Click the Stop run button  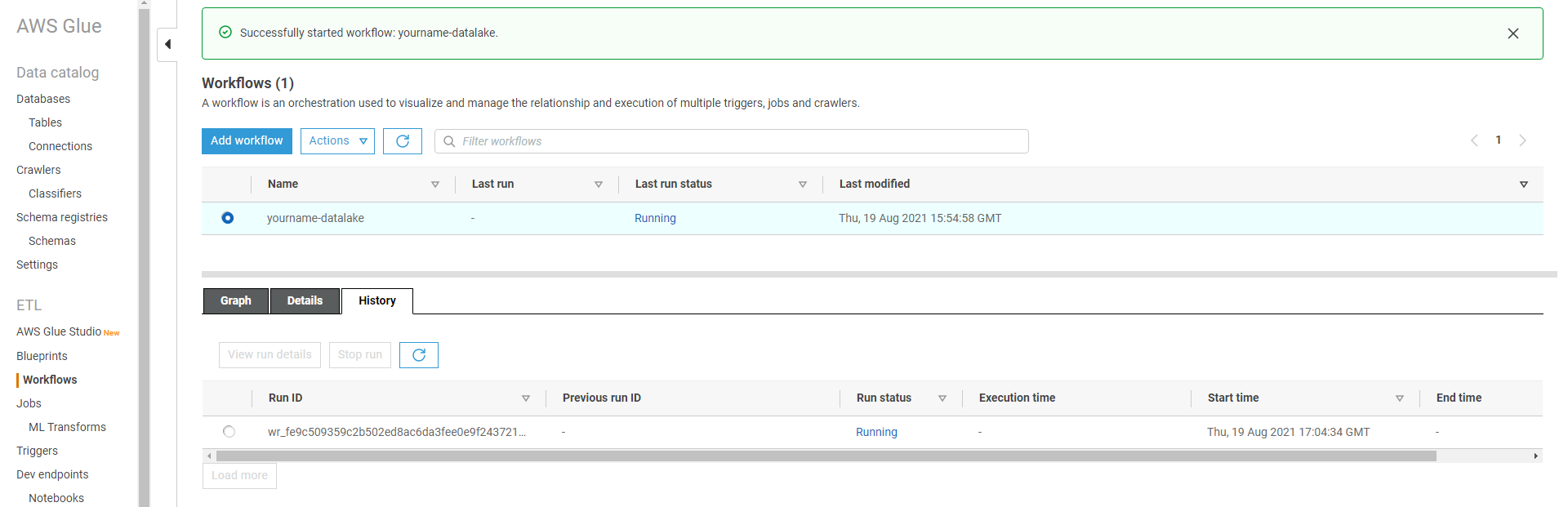(x=360, y=355)
